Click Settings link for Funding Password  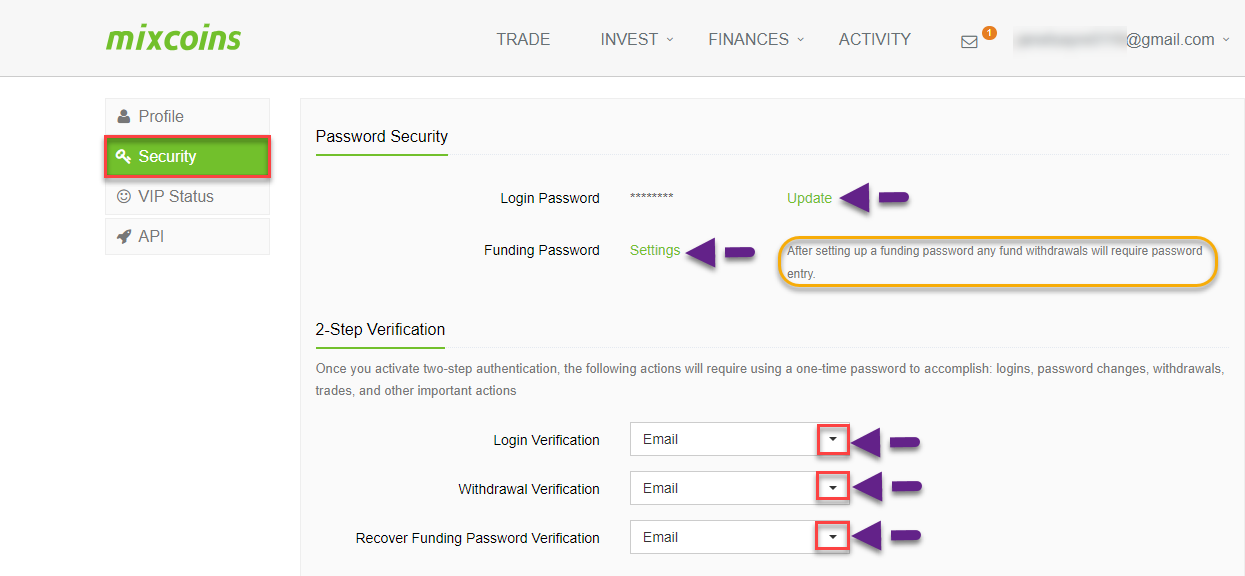(x=655, y=250)
